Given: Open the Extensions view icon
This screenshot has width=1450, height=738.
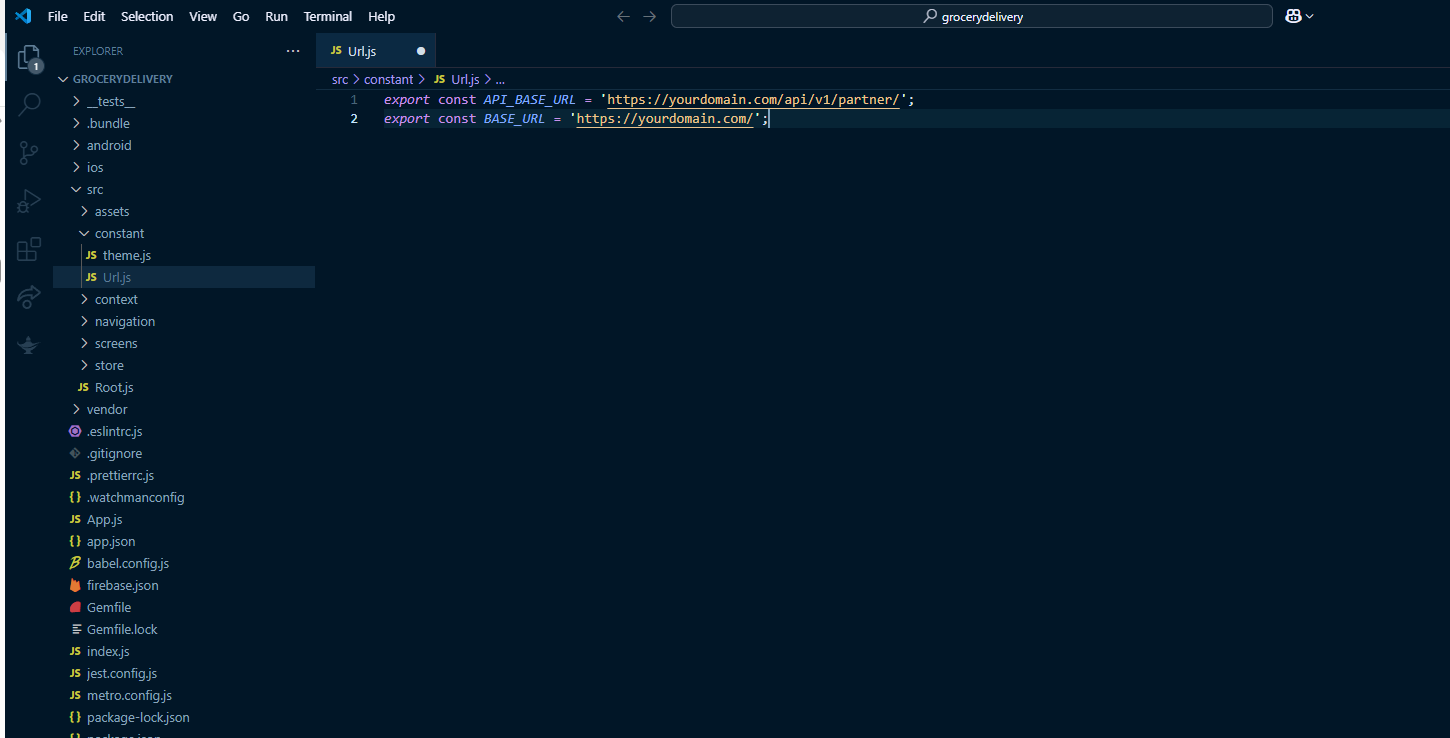Looking at the screenshot, I should pyautogui.click(x=29, y=248).
